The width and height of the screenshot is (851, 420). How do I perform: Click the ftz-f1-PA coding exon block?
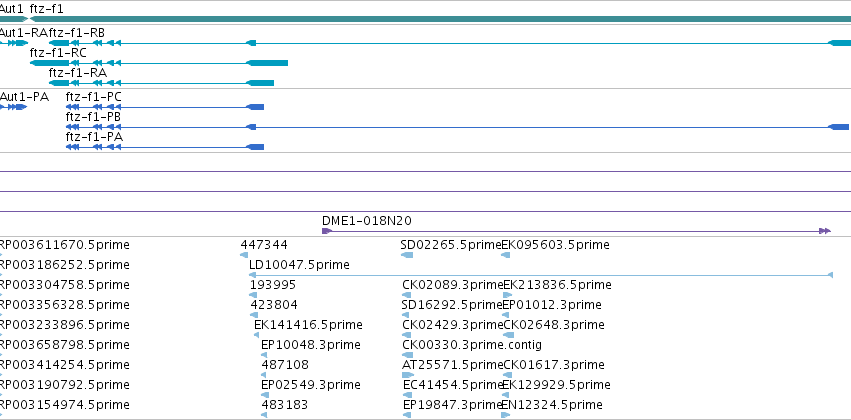click(255, 147)
